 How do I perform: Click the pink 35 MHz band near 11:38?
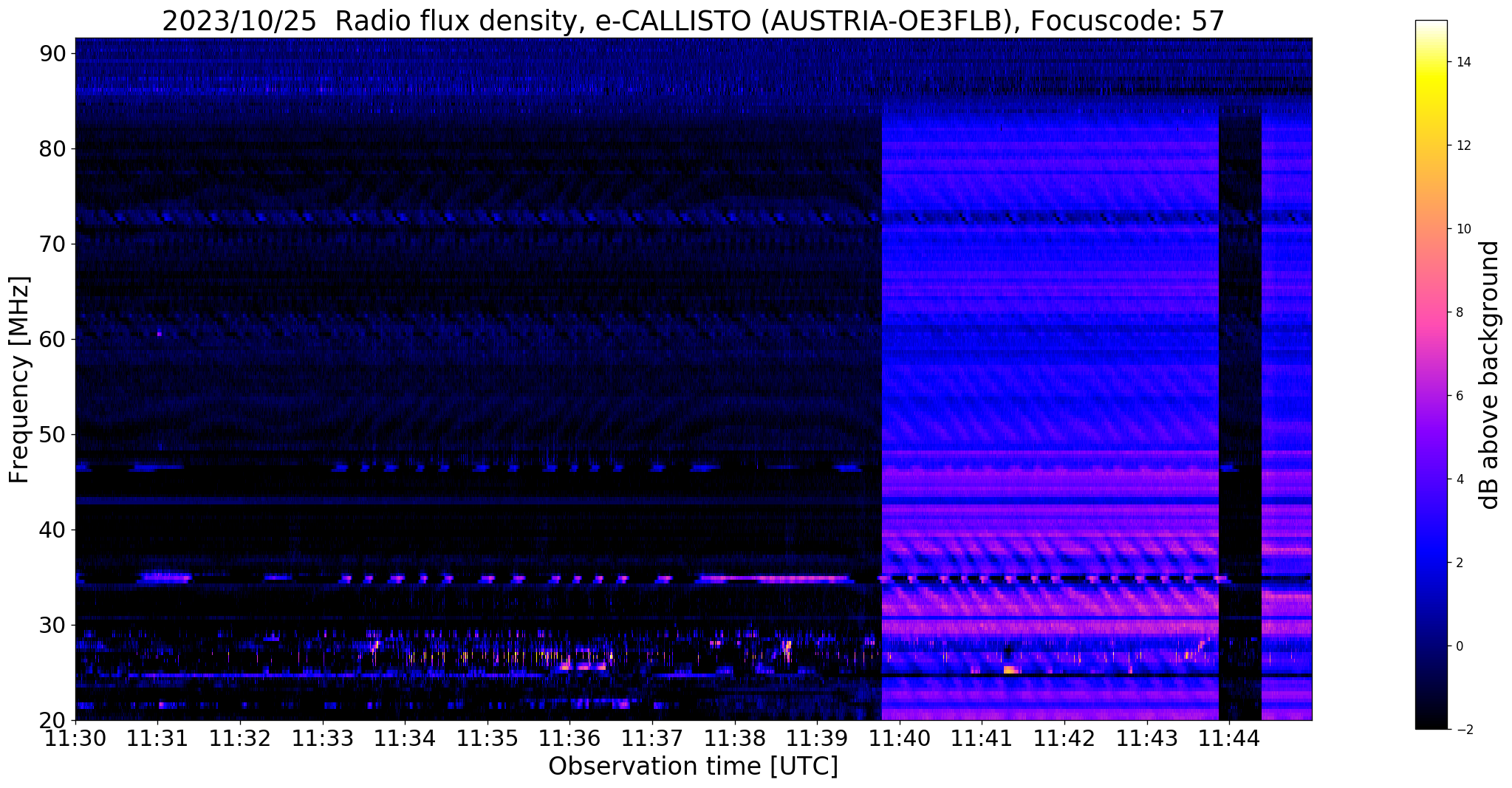pyautogui.click(x=773, y=579)
